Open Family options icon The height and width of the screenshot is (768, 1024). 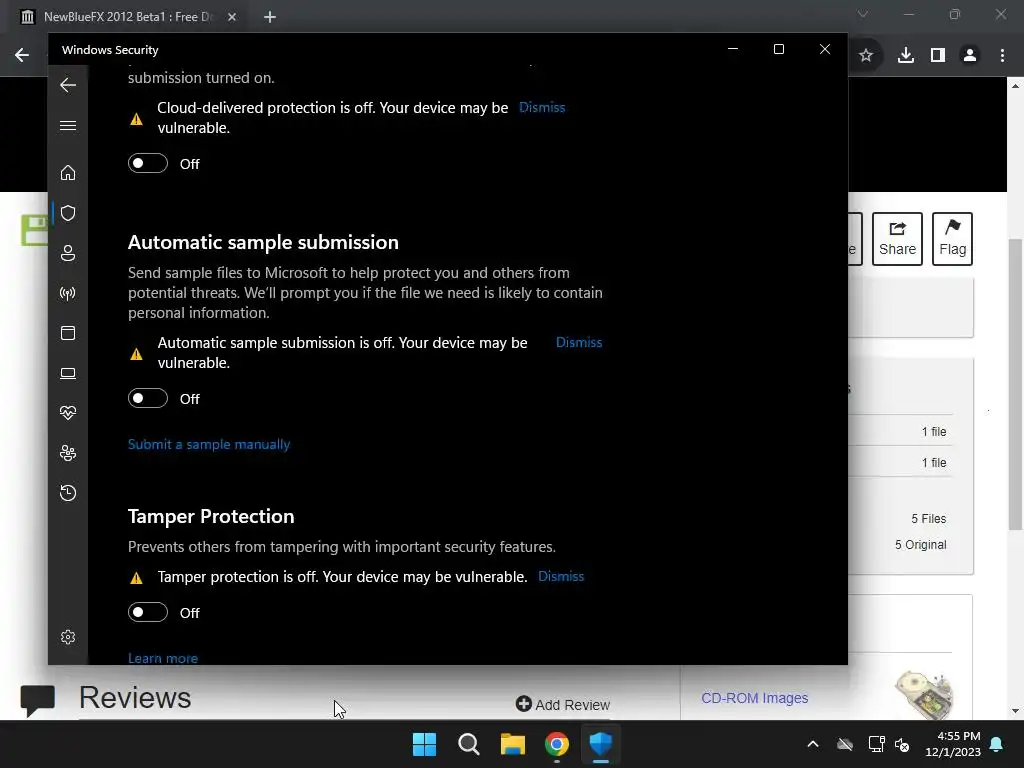(x=68, y=453)
